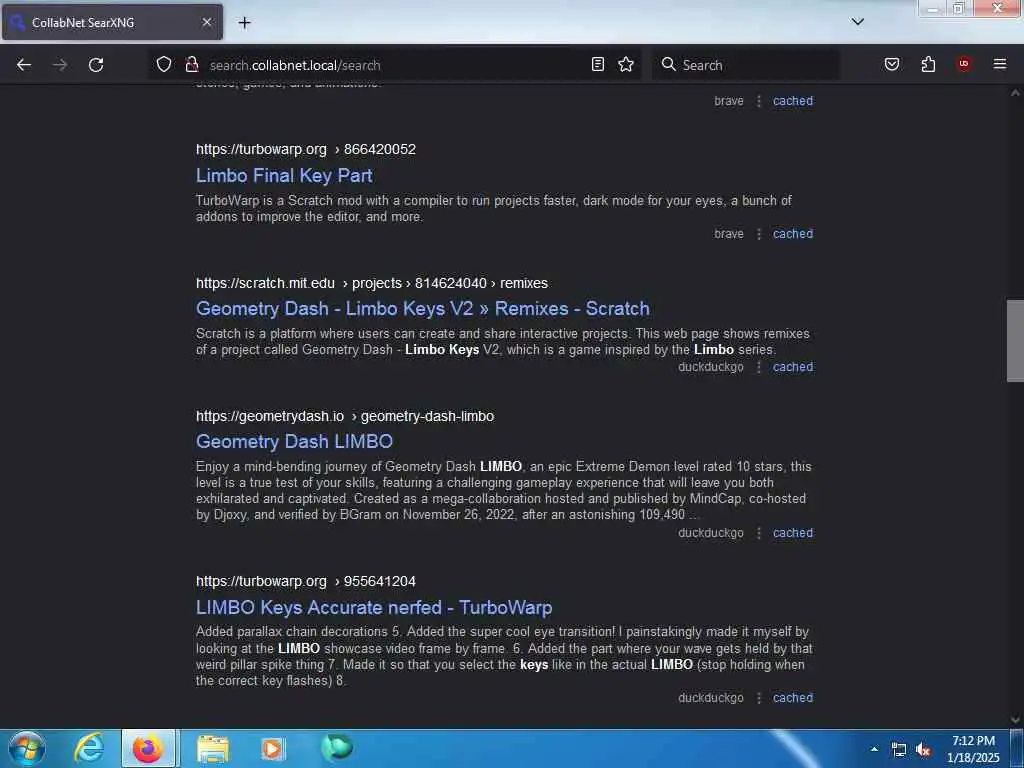
Task: Bookmark this page with the star
Action: [x=626, y=65]
